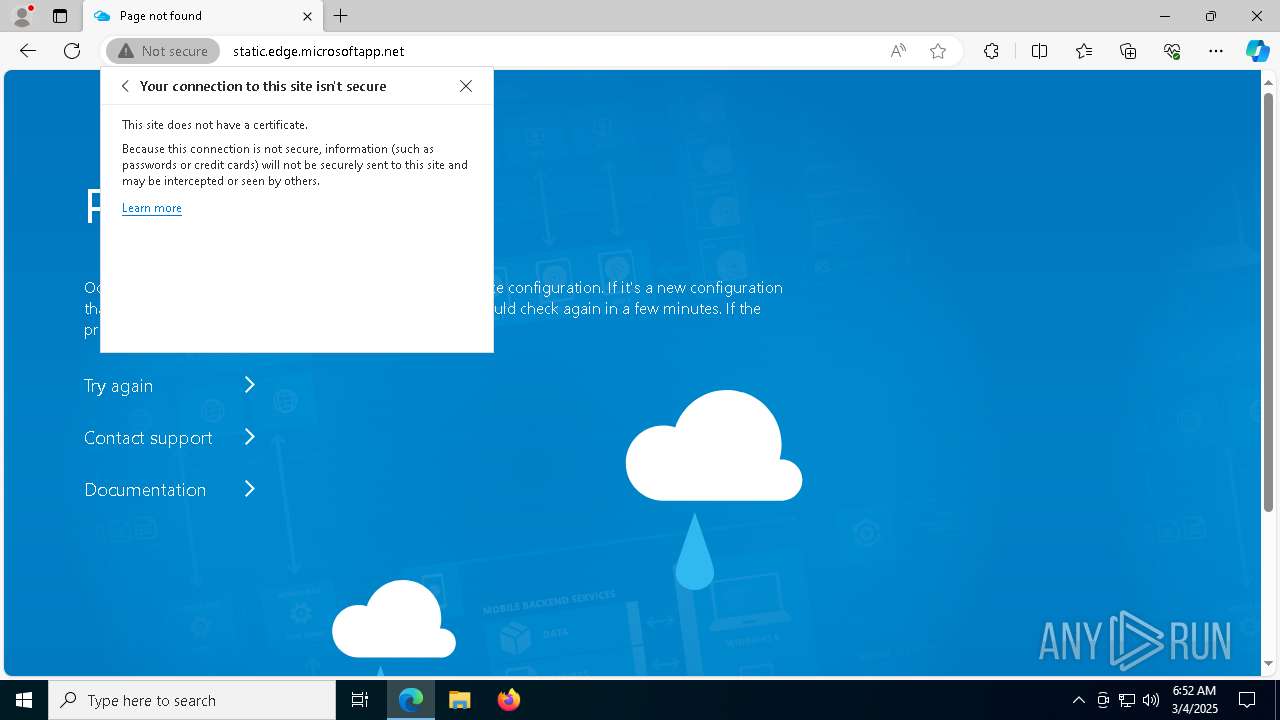This screenshot has height=720, width=1280.
Task: Click the page vertical scrollbar thumb
Action: point(1268,302)
